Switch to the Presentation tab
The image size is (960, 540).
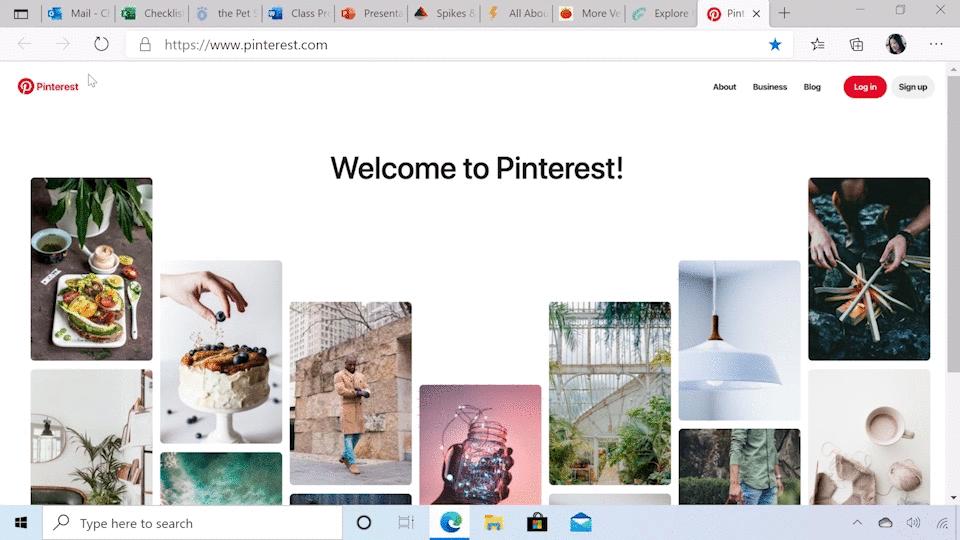click(x=372, y=13)
